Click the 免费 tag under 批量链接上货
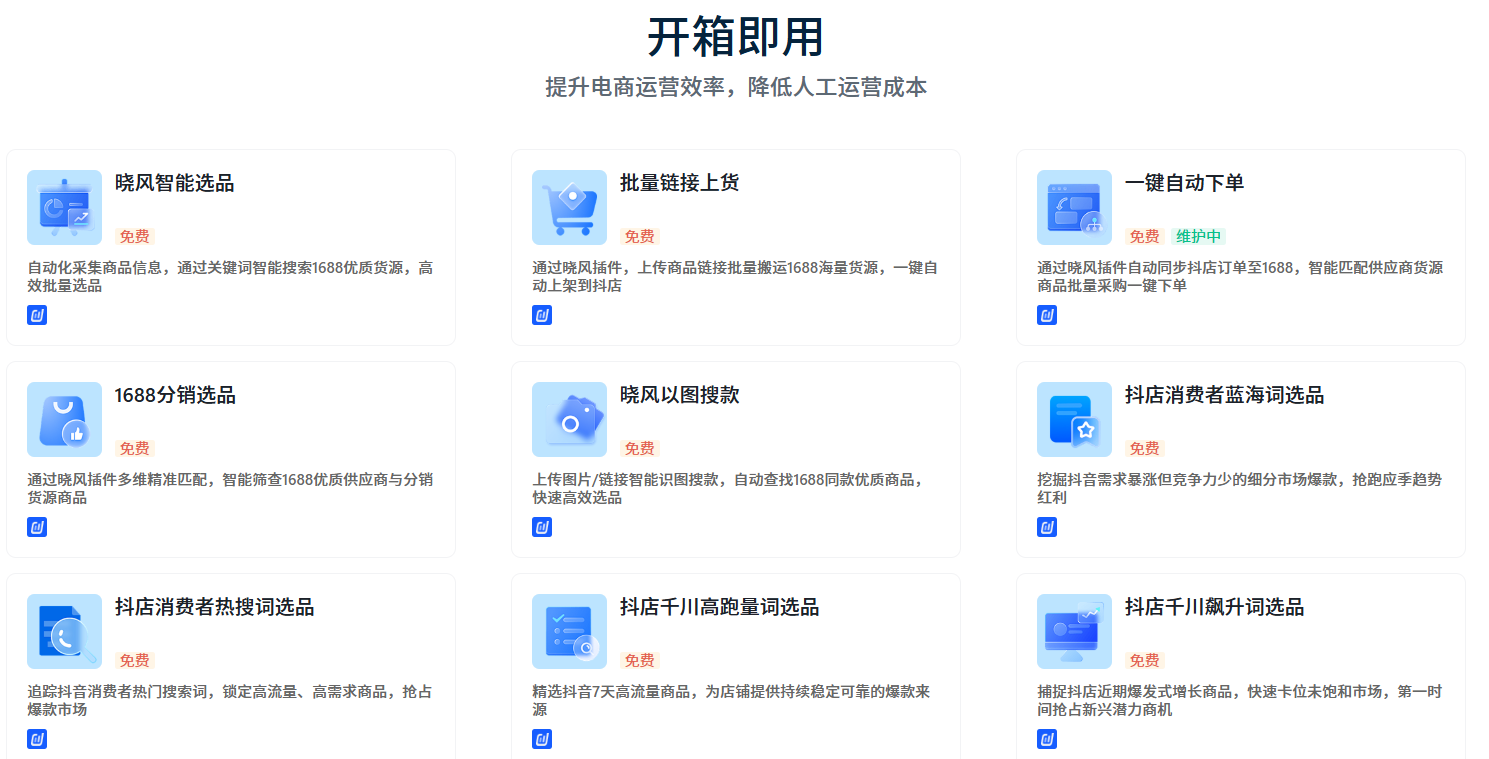Viewport: 1489px width, 759px height. (x=640, y=237)
